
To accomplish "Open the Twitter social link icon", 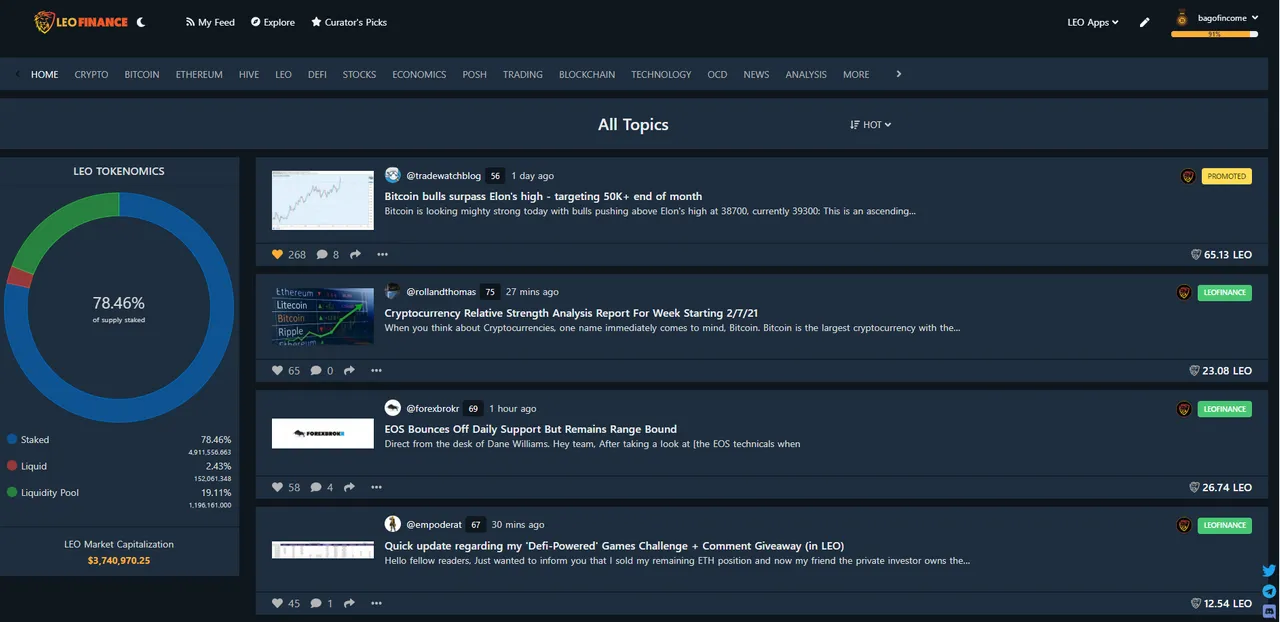I will tap(1269, 571).
